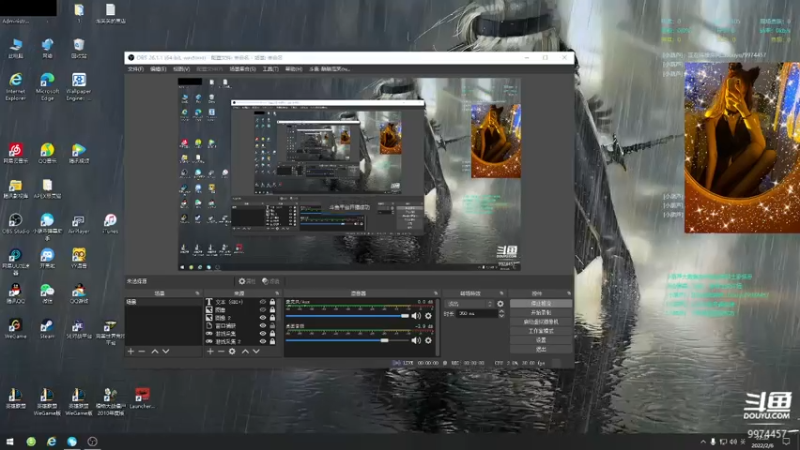
Task: Click the 停止推流 streaming button
Action: pos(541,304)
